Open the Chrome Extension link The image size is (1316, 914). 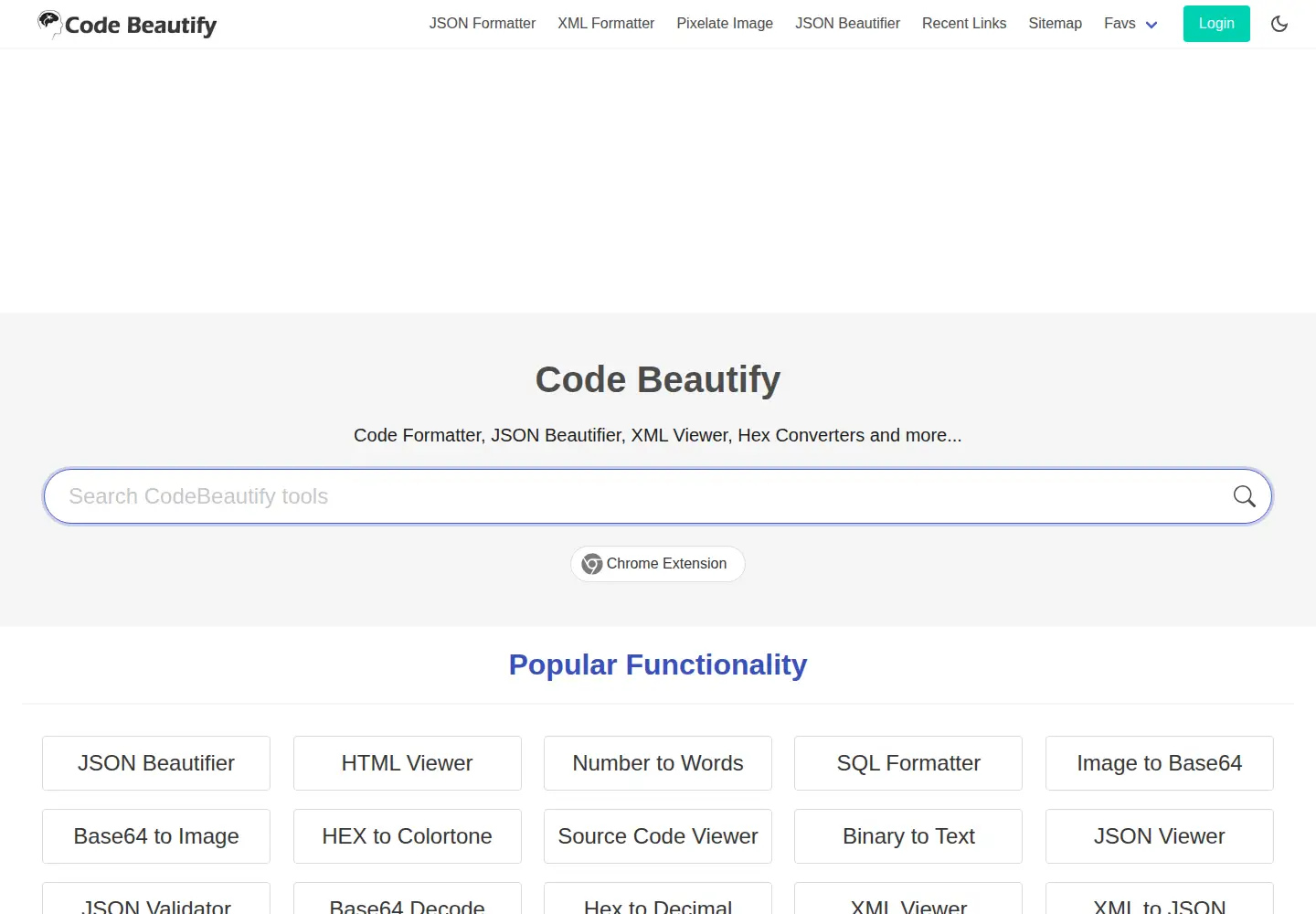(x=658, y=564)
